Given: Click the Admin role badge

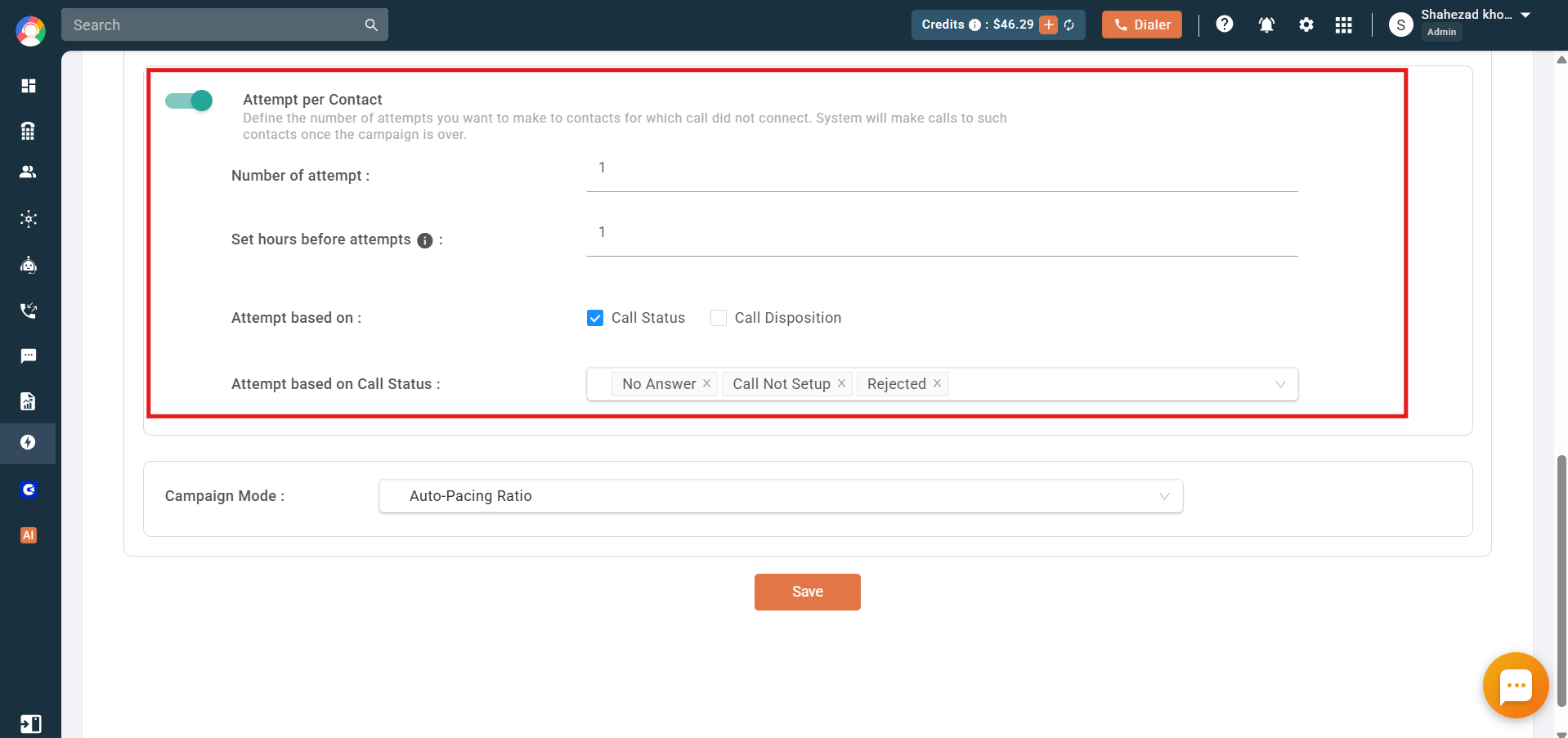Looking at the screenshot, I should coord(1441,32).
